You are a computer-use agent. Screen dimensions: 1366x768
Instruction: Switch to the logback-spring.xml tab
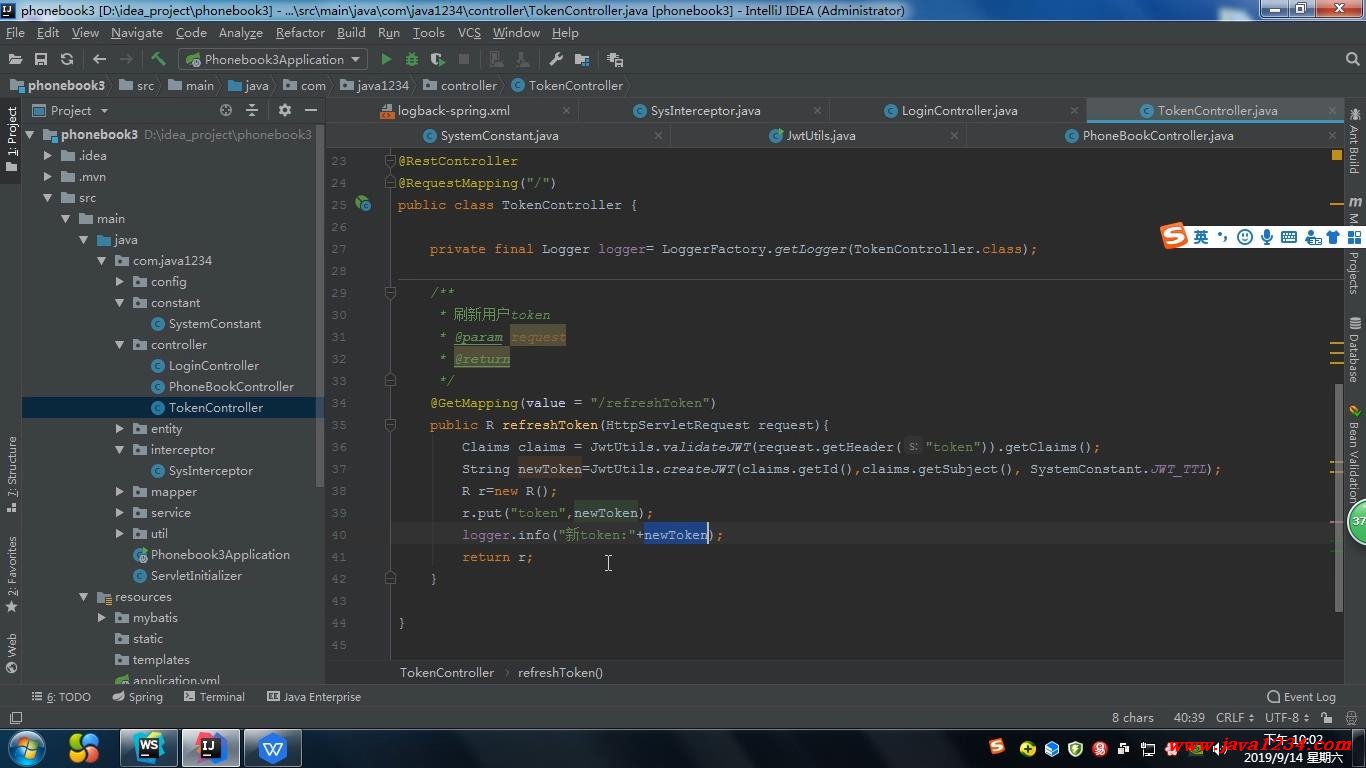click(453, 110)
